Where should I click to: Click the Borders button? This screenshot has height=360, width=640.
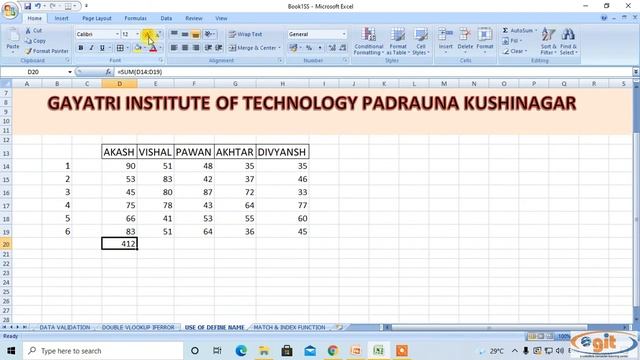pyautogui.click(x=120, y=48)
